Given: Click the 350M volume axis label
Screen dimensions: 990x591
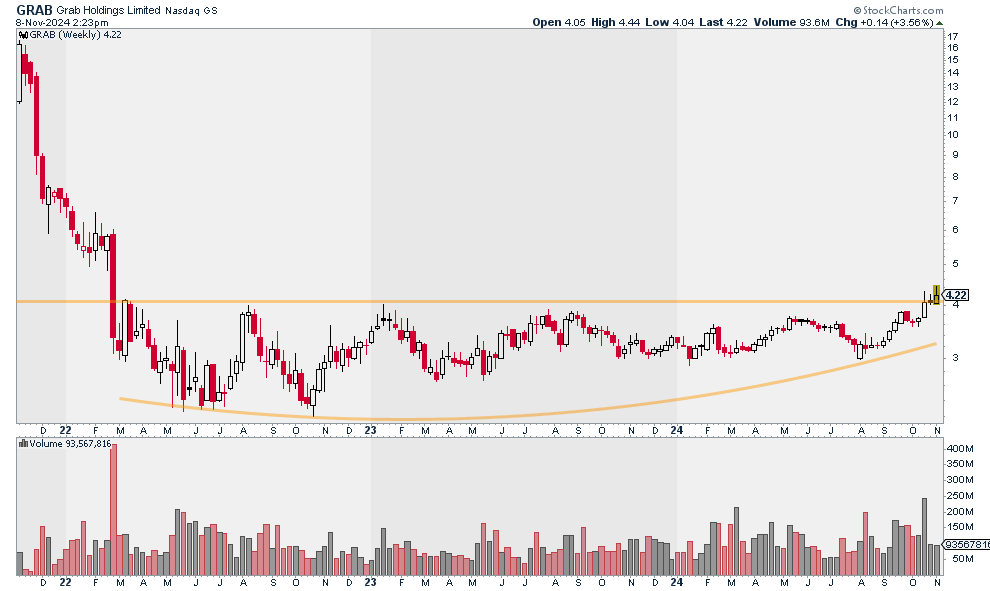Looking at the screenshot, I should [x=960, y=464].
